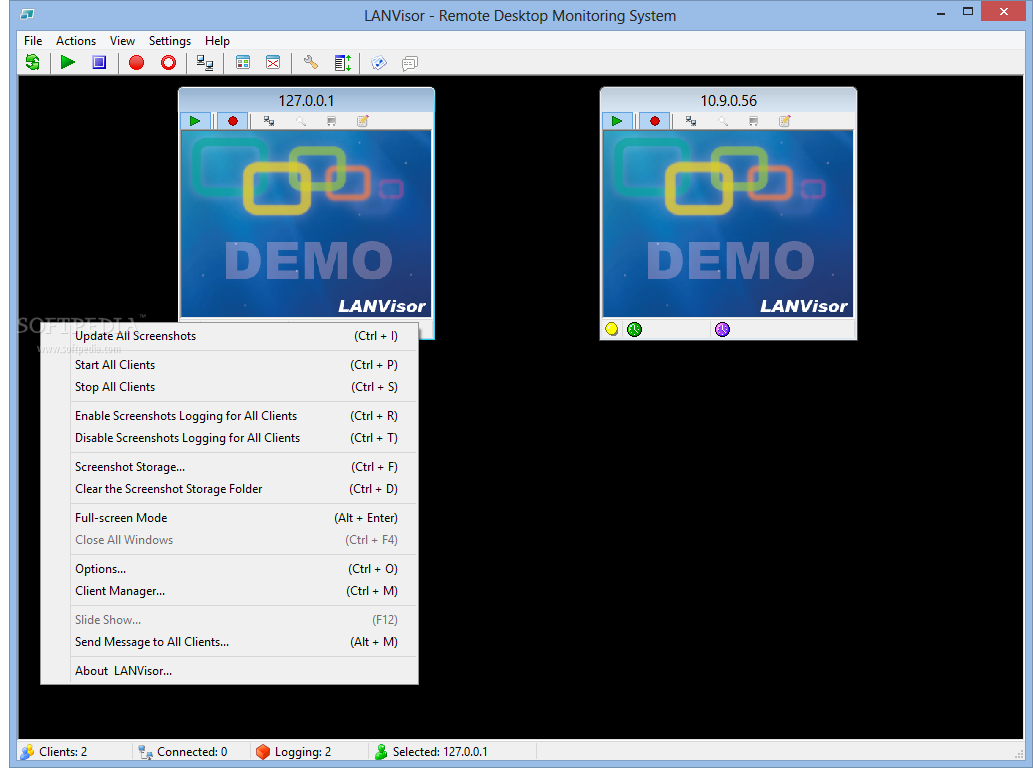Toggle play button in 10.9.0.56 client window
Image resolution: width=1033 pixels, height=768 pixels.
[617, 121]
